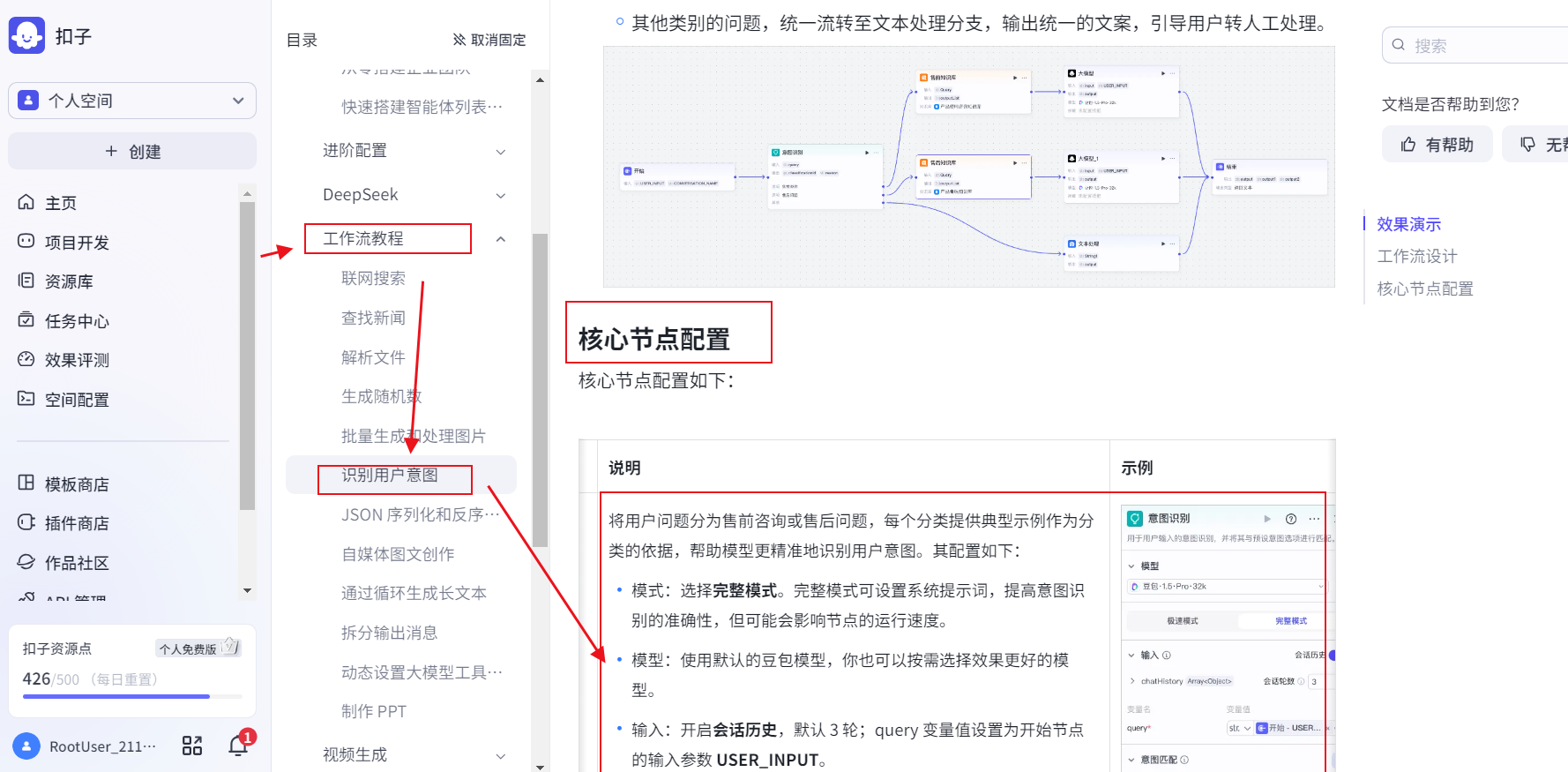Select 完整模式 mode option

tap(1291, 621)
